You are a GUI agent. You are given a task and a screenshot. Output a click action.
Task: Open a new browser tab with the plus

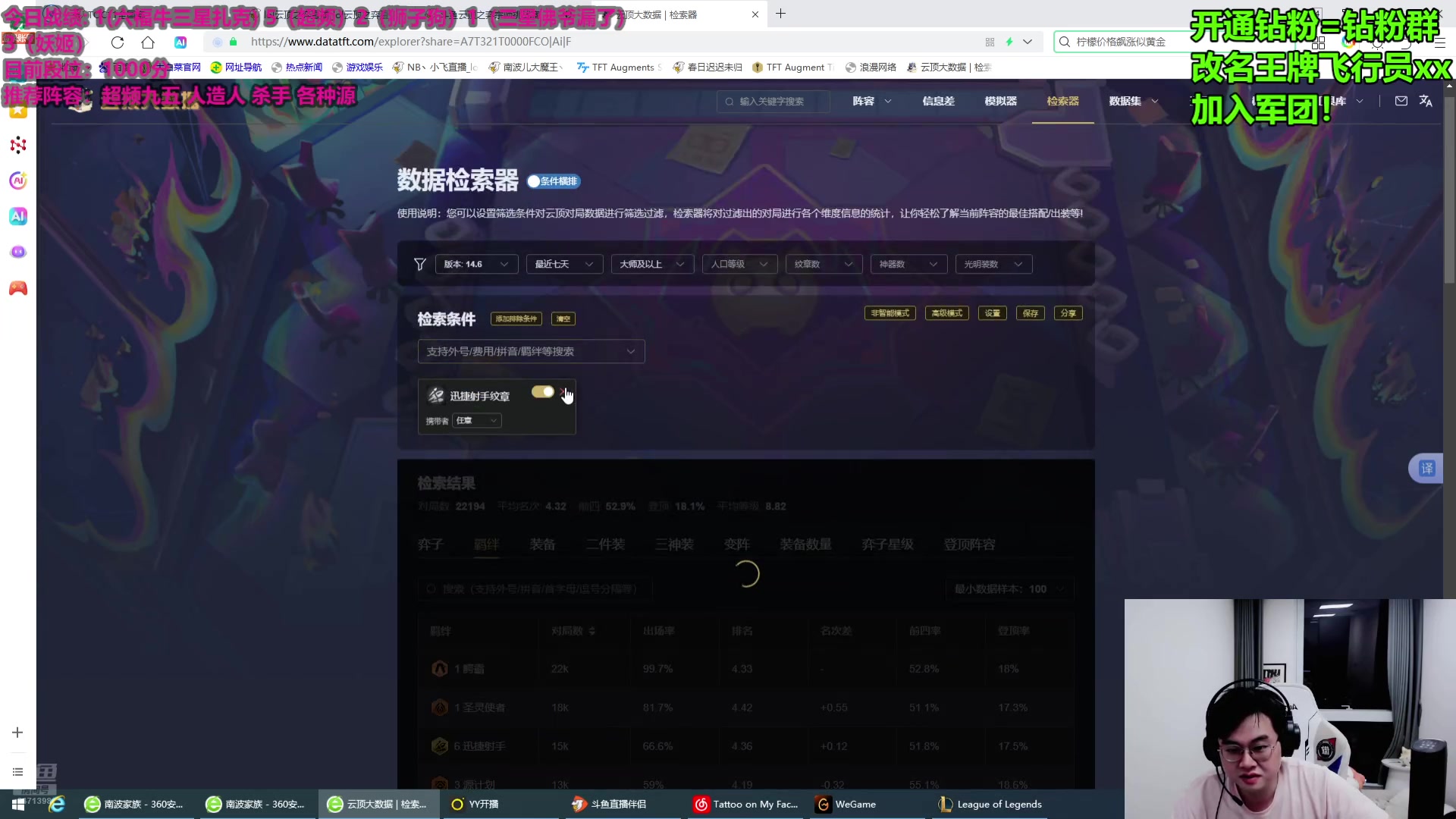tap(780, 14)
